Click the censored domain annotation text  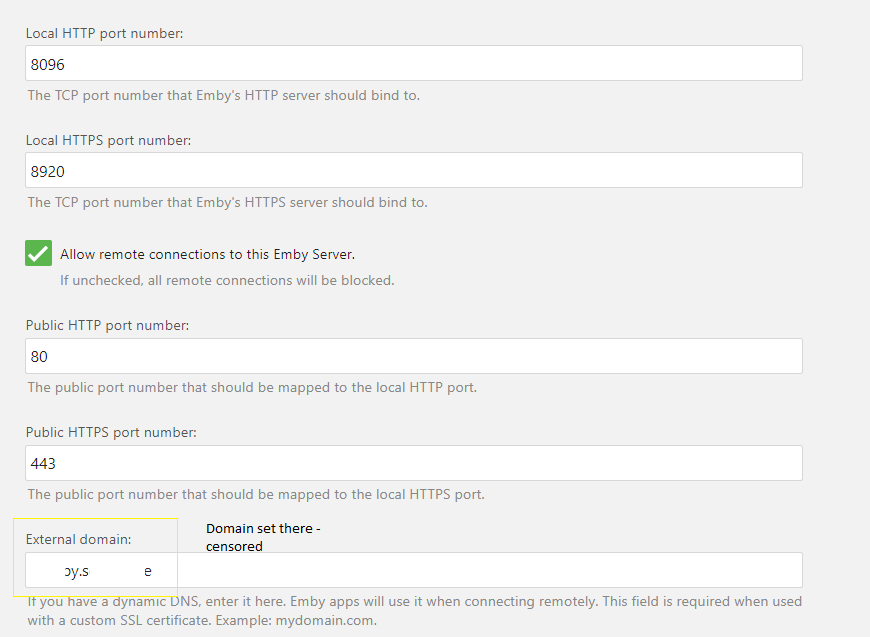click(x=261, y=537)
